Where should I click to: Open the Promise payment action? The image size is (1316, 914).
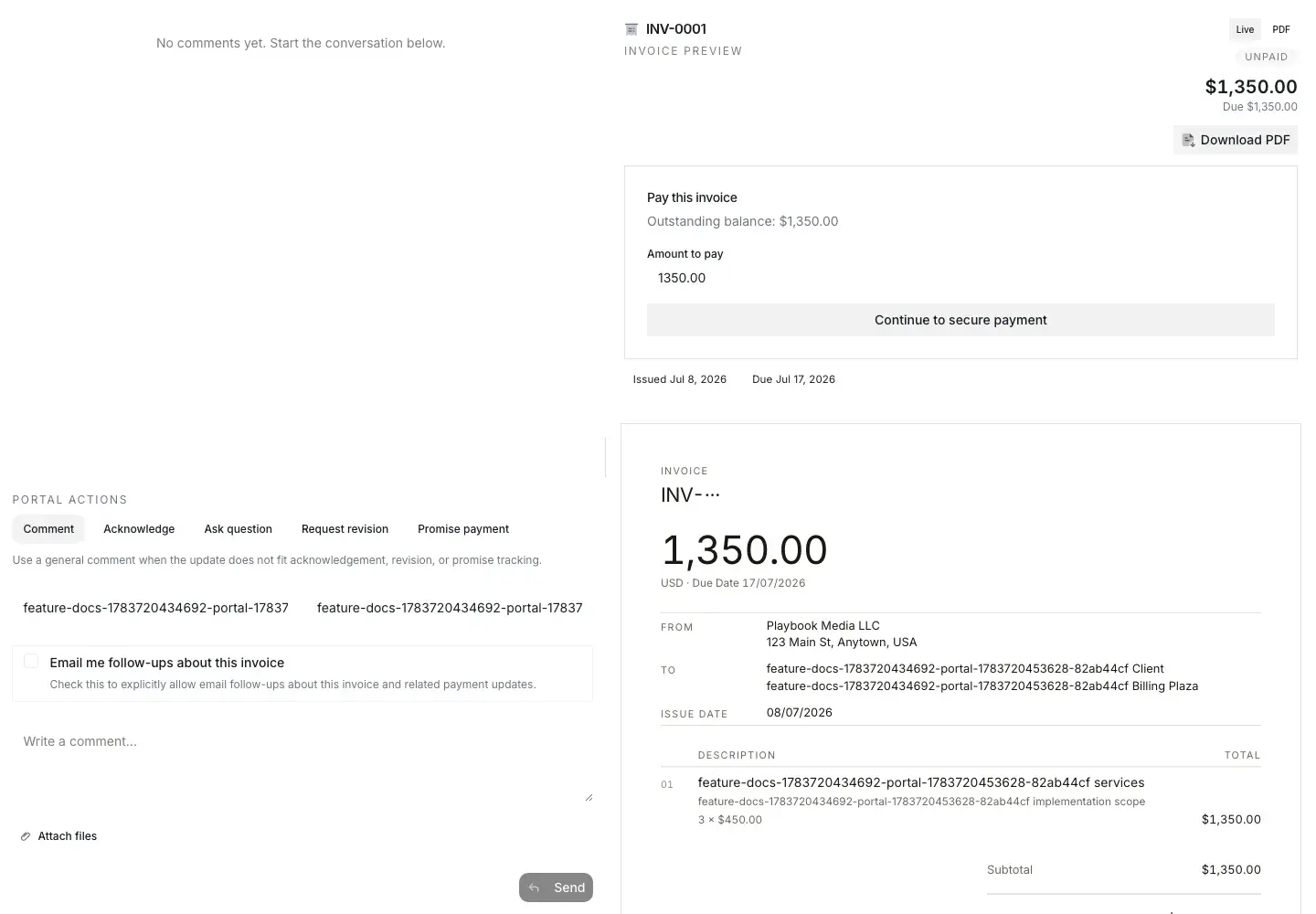point(463,529)
